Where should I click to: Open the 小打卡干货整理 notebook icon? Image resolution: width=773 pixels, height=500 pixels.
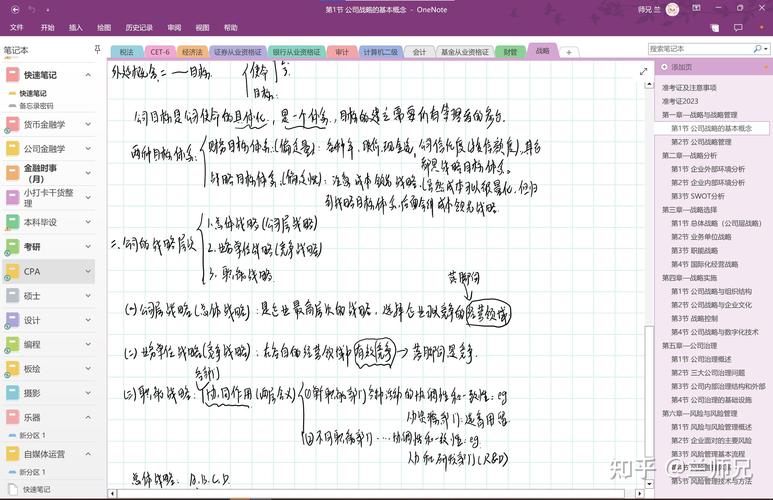pyautogui.click(x=12, y=197)
